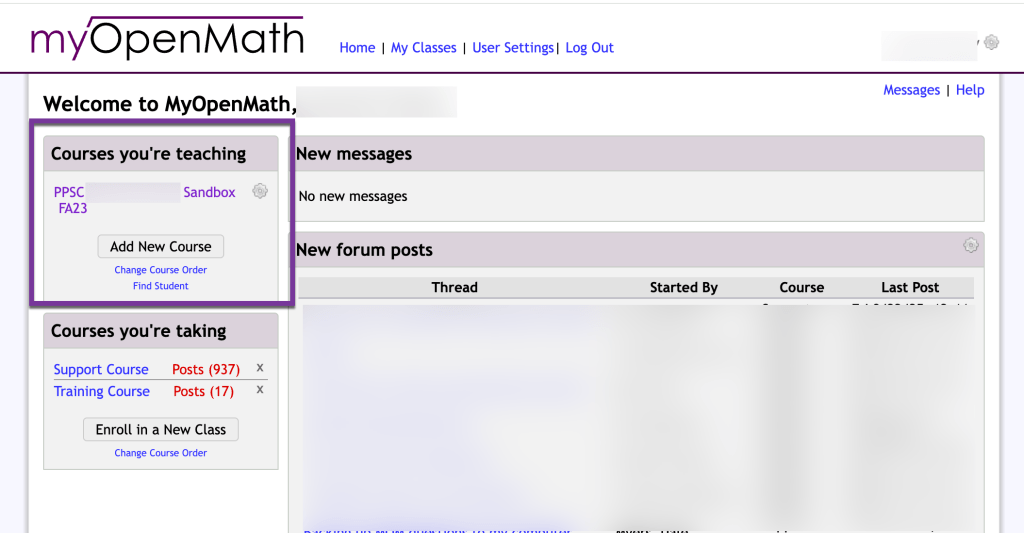The width and height of the screenshot is (1024, 533).
Task: Open the PPSC Sandbox FA23 course
Action: coord(144,200)
